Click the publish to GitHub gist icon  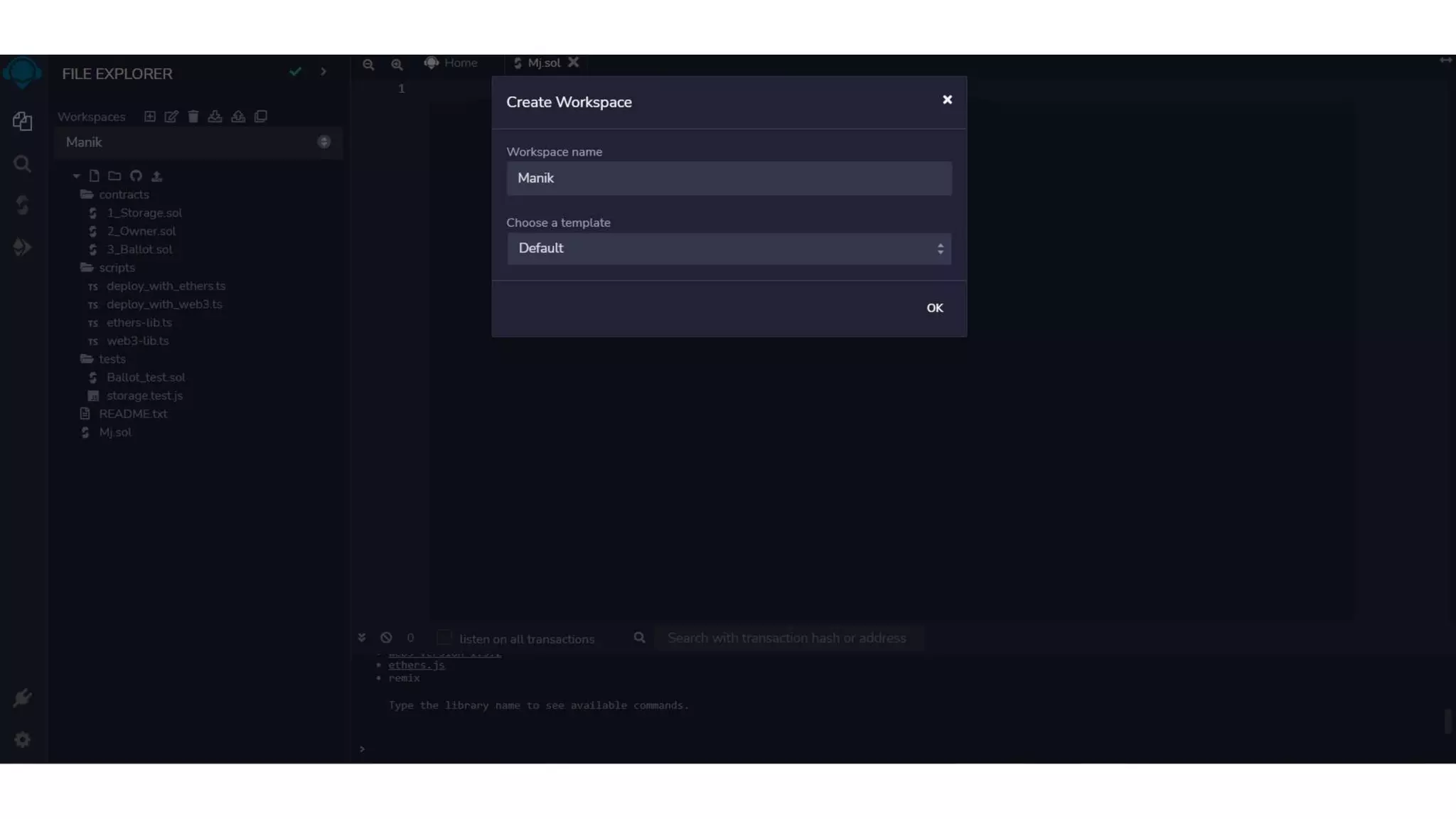(136, 176)
